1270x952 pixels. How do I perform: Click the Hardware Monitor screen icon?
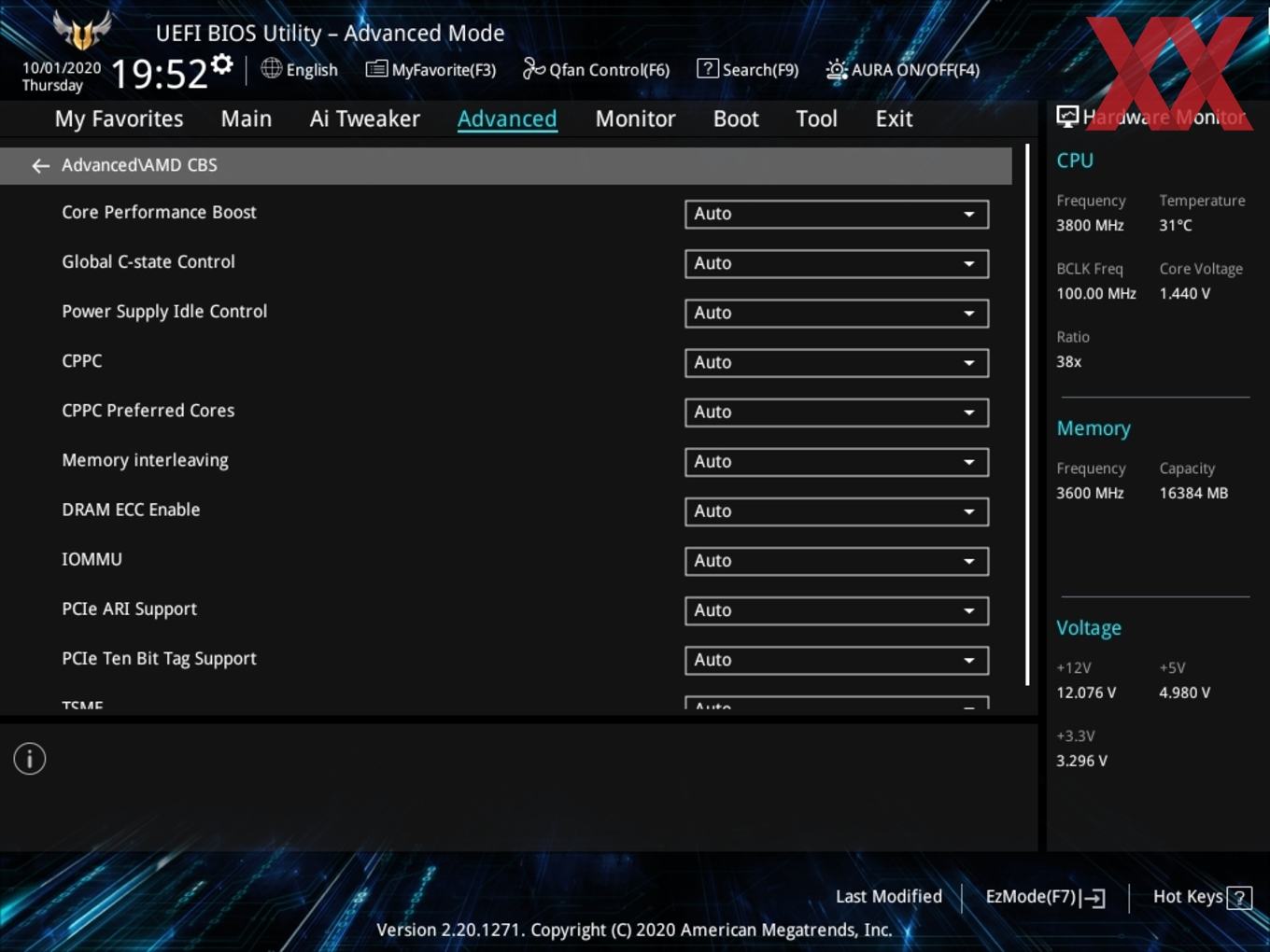click(x=1067, y=117)
